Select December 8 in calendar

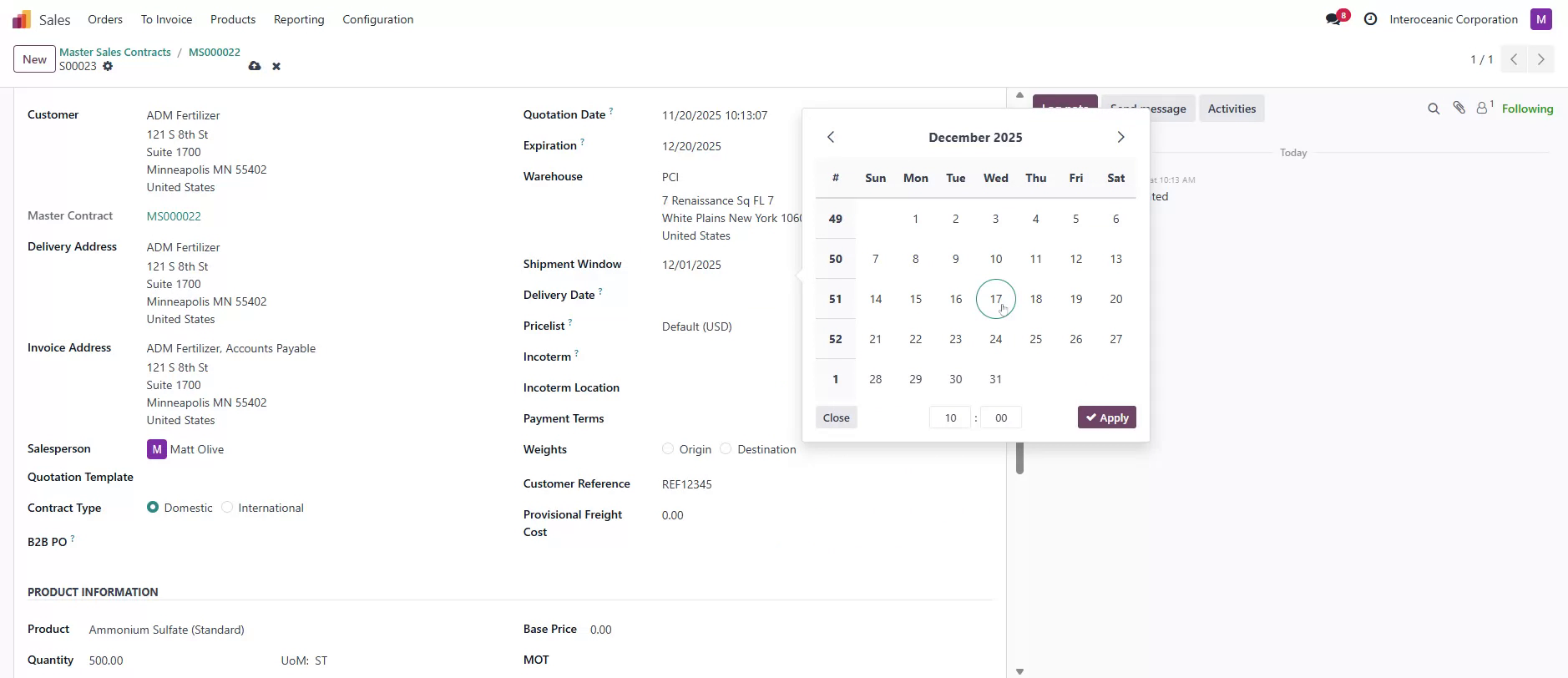point(915,259)
